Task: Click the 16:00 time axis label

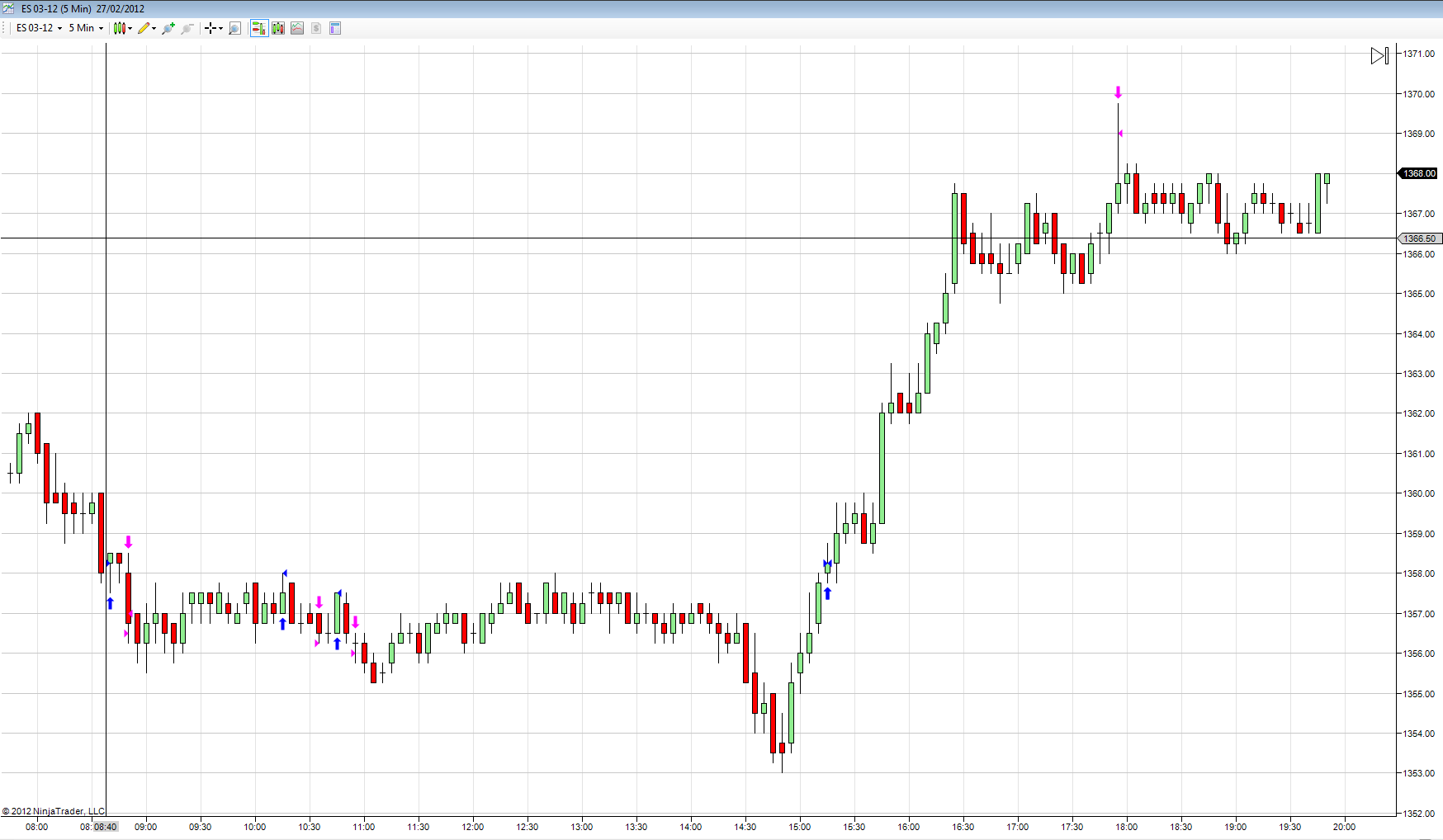Action: pyautogui.click(x=909, y=827)
